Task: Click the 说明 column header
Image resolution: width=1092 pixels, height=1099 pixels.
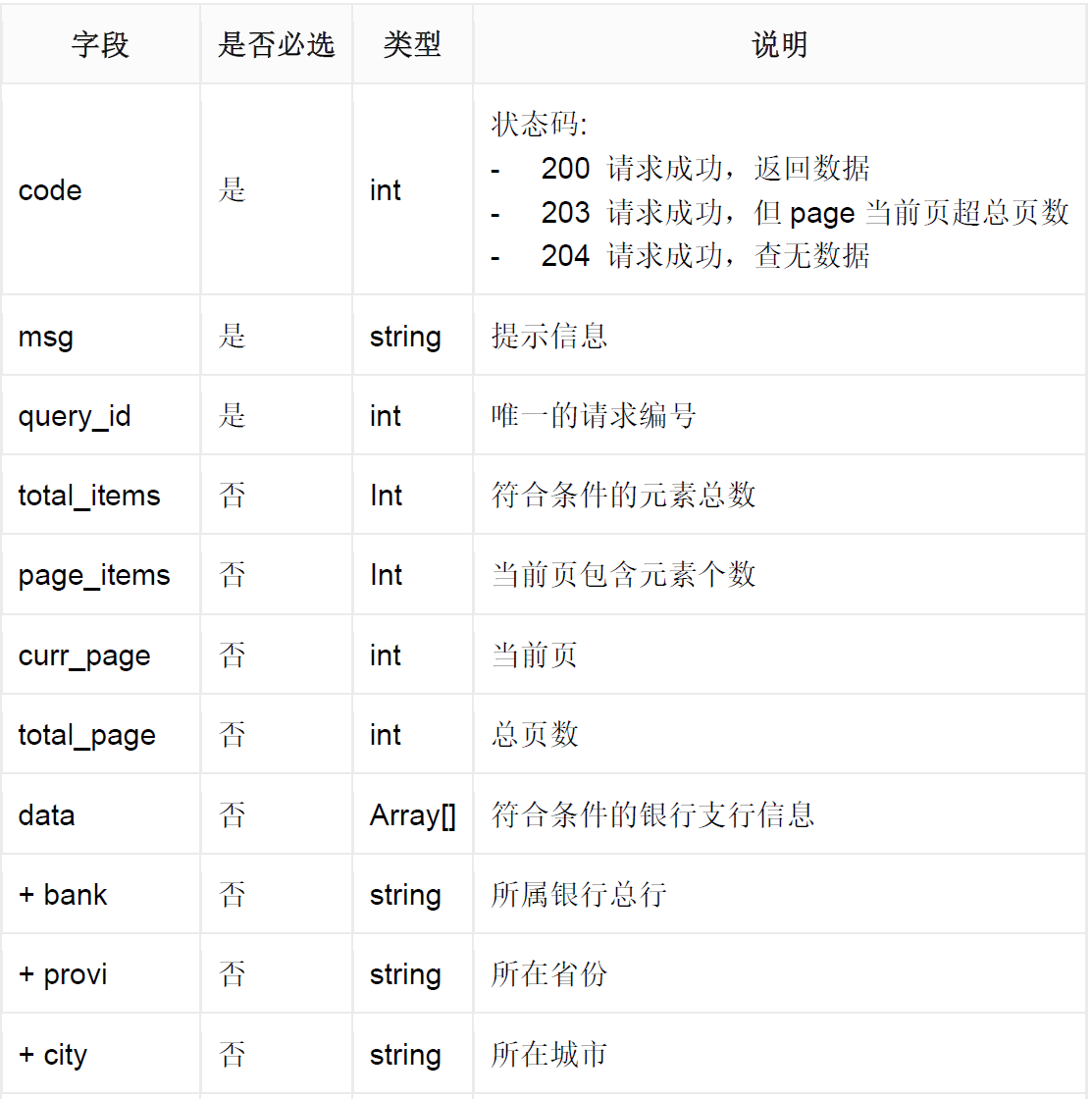Action: click(779, 45)
